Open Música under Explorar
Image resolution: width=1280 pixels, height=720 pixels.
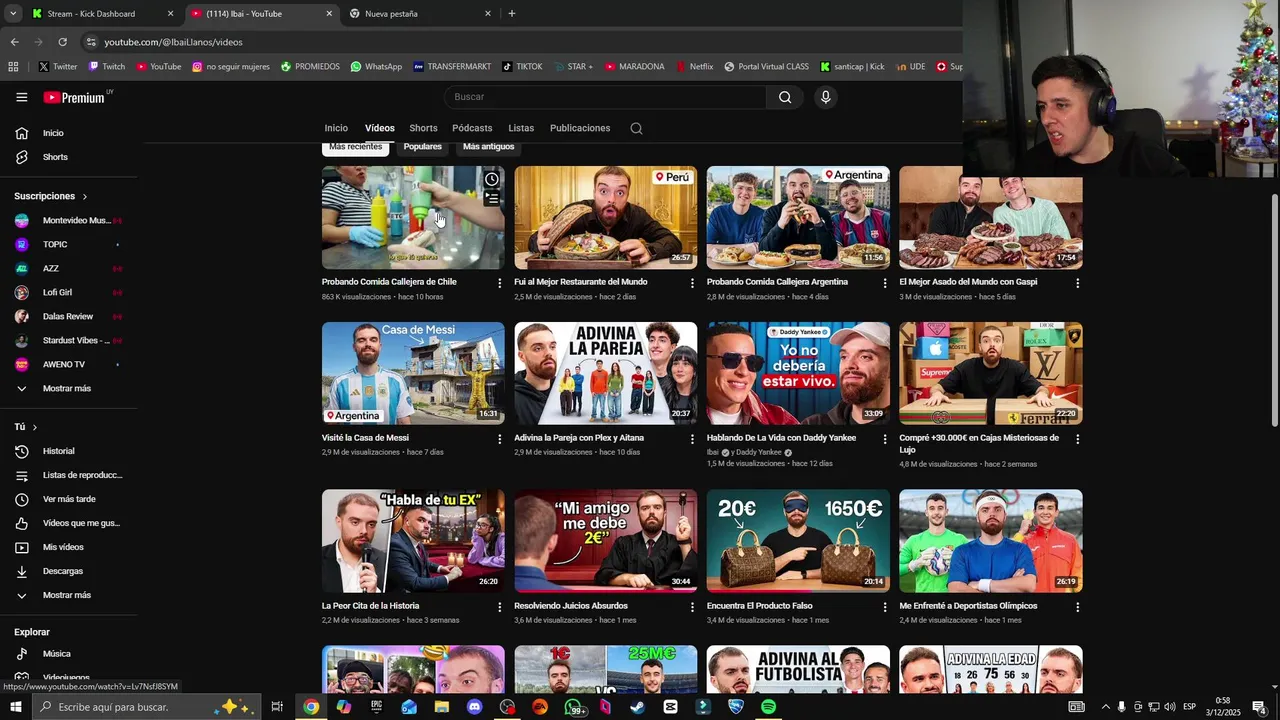click(x=69, y=654)
